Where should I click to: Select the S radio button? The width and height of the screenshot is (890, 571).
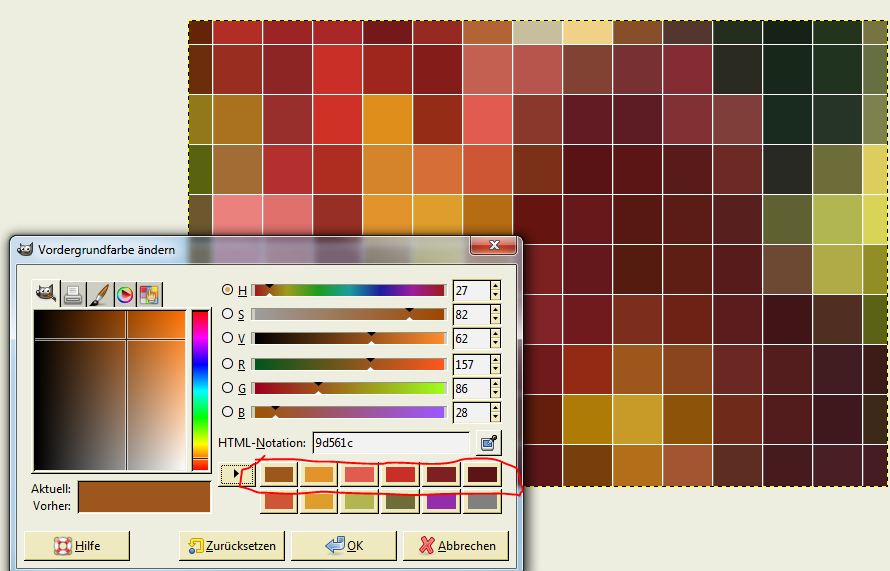pos(228,313)
